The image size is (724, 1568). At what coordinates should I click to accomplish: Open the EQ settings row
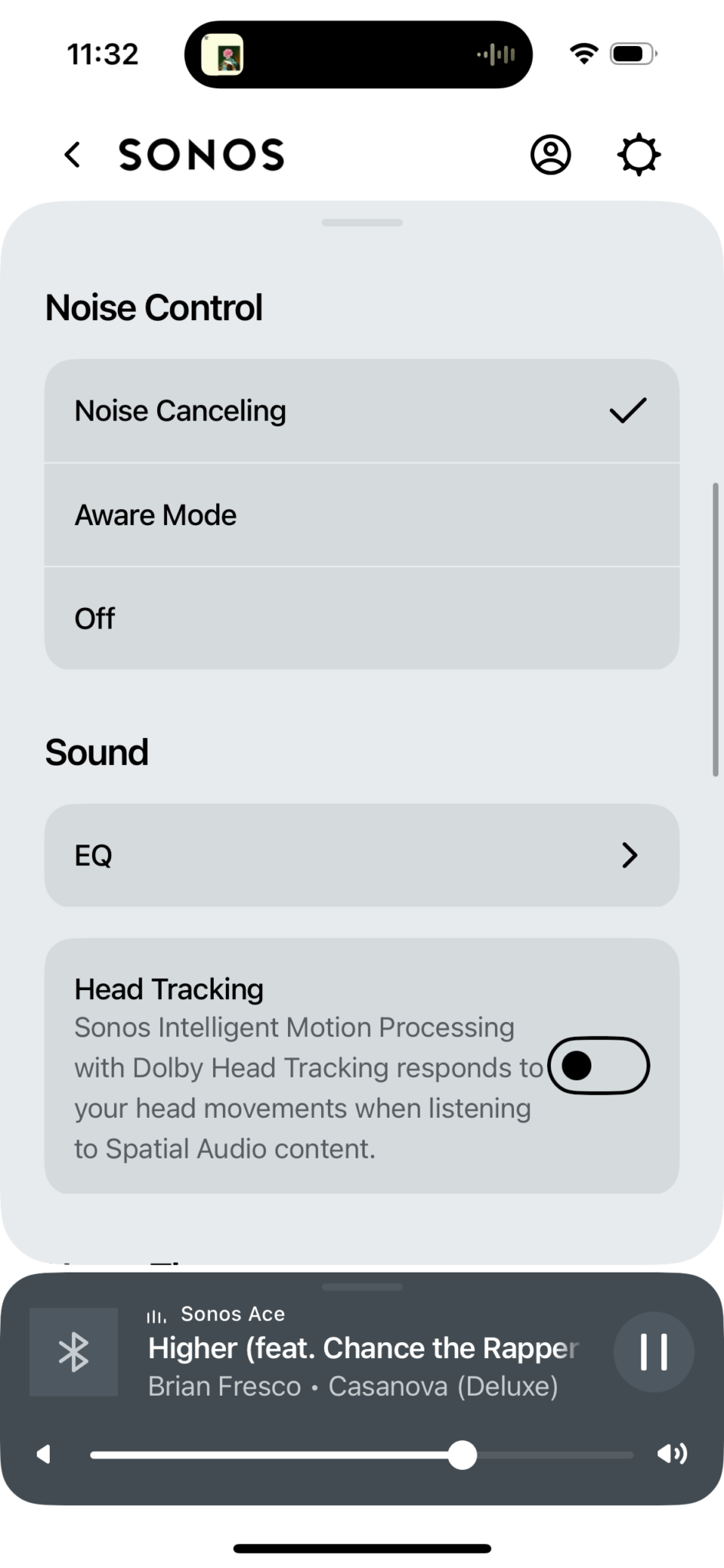coord(362,855)
